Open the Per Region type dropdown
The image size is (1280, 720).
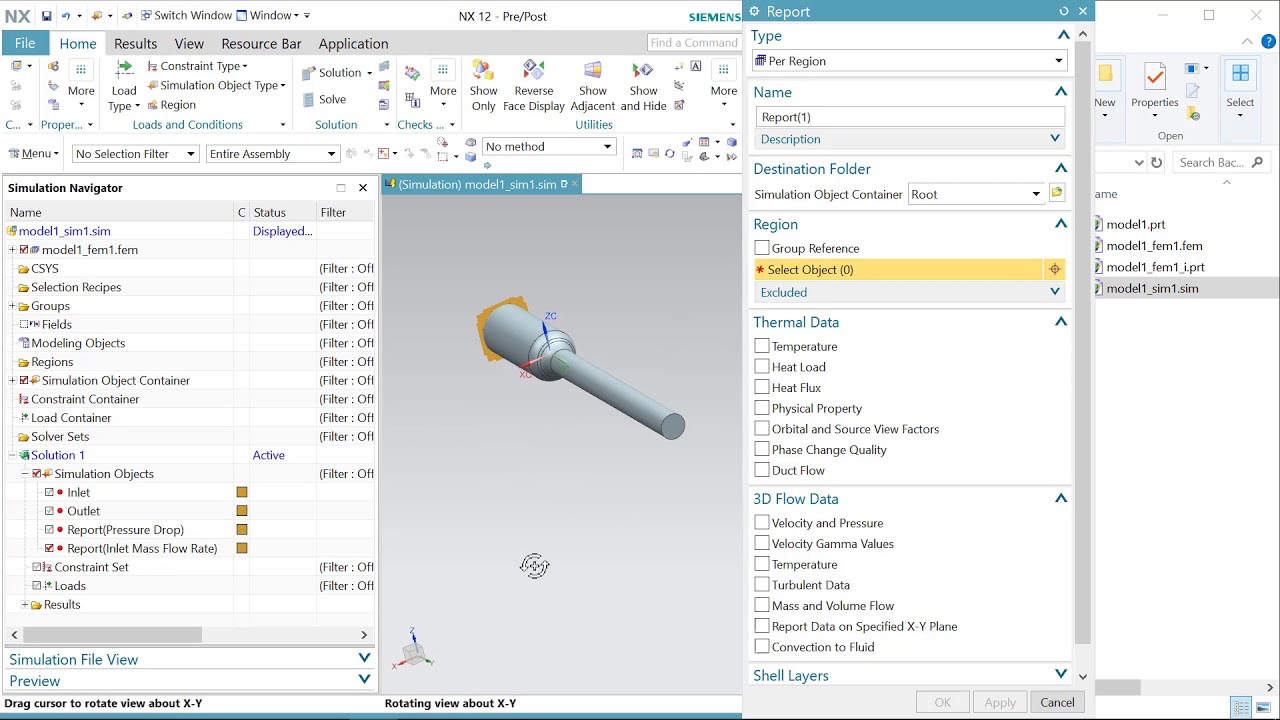coord(909,61)
